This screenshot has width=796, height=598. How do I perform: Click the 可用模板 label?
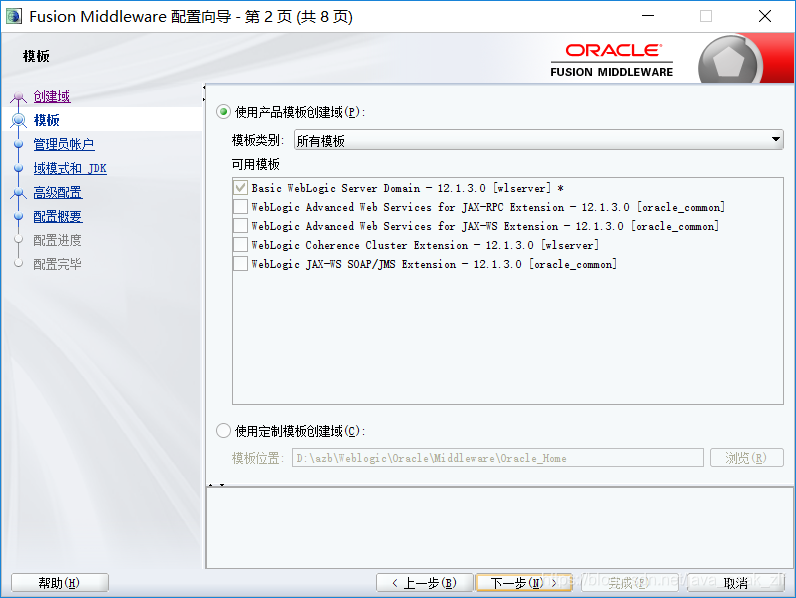tap(256, 164)
